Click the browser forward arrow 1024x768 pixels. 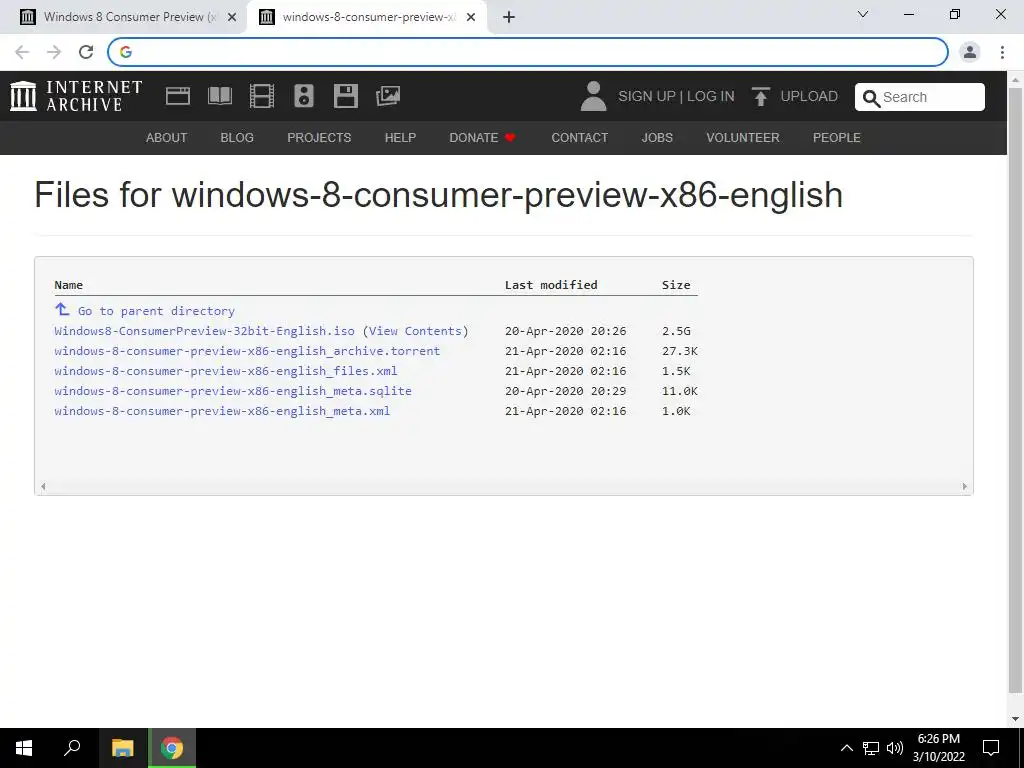click(54, 52)
